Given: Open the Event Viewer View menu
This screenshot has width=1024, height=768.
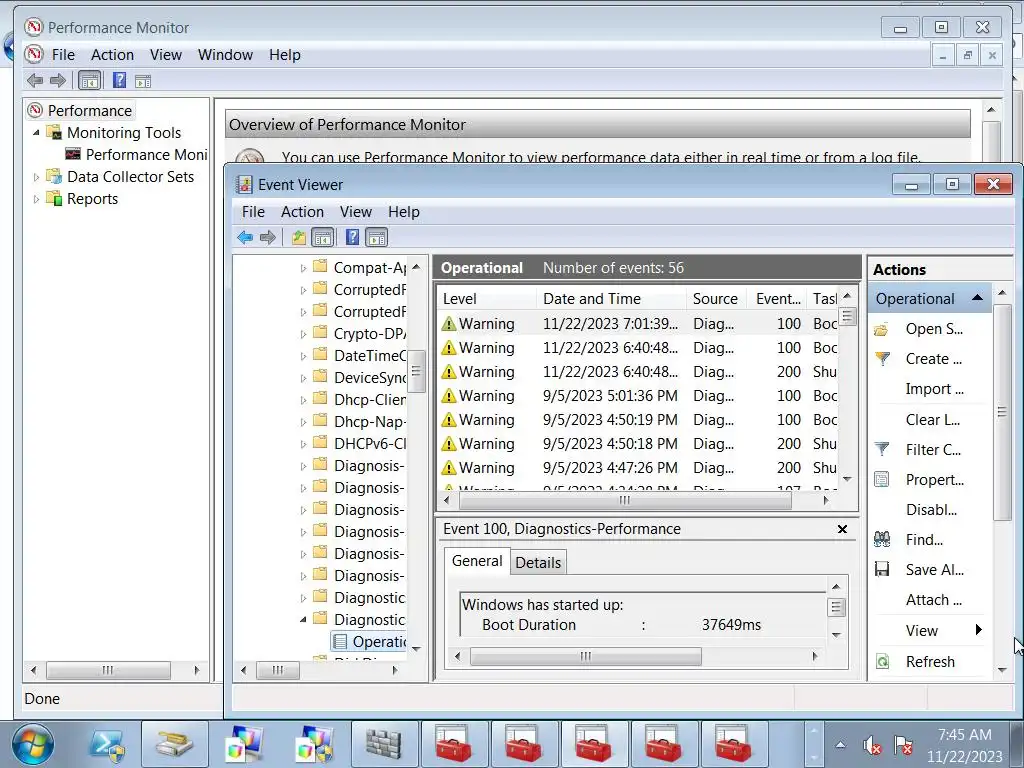Looking at the screenshot, I should (x=356, y=212).
